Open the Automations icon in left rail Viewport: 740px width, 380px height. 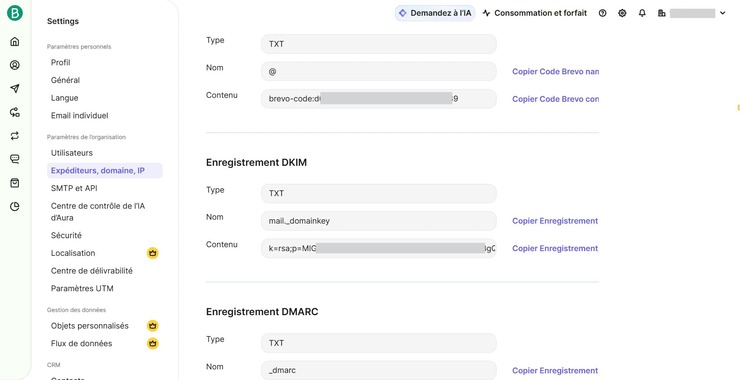(x=15, y=112)
